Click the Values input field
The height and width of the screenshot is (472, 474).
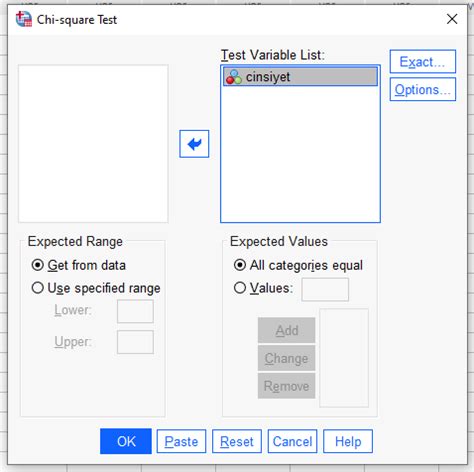tap(325, 289)
